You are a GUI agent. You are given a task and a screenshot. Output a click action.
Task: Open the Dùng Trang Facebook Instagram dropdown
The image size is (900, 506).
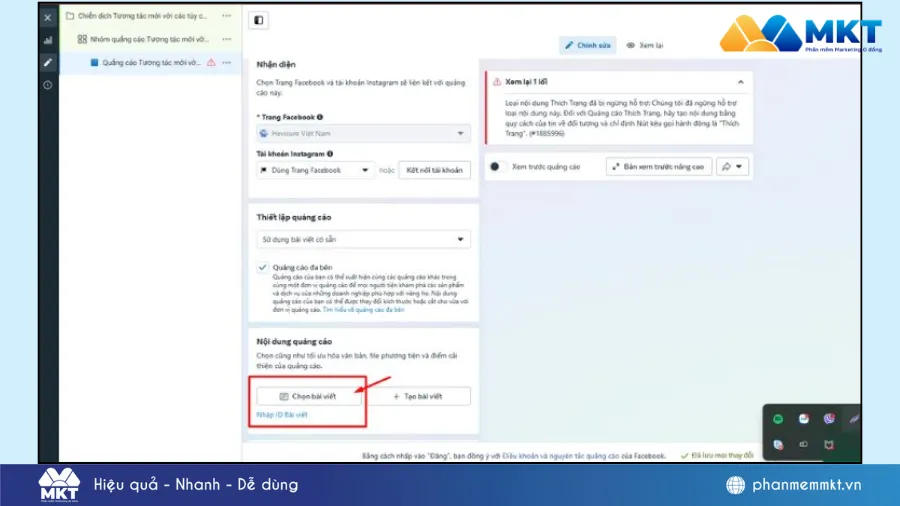(x=315, y=170)
